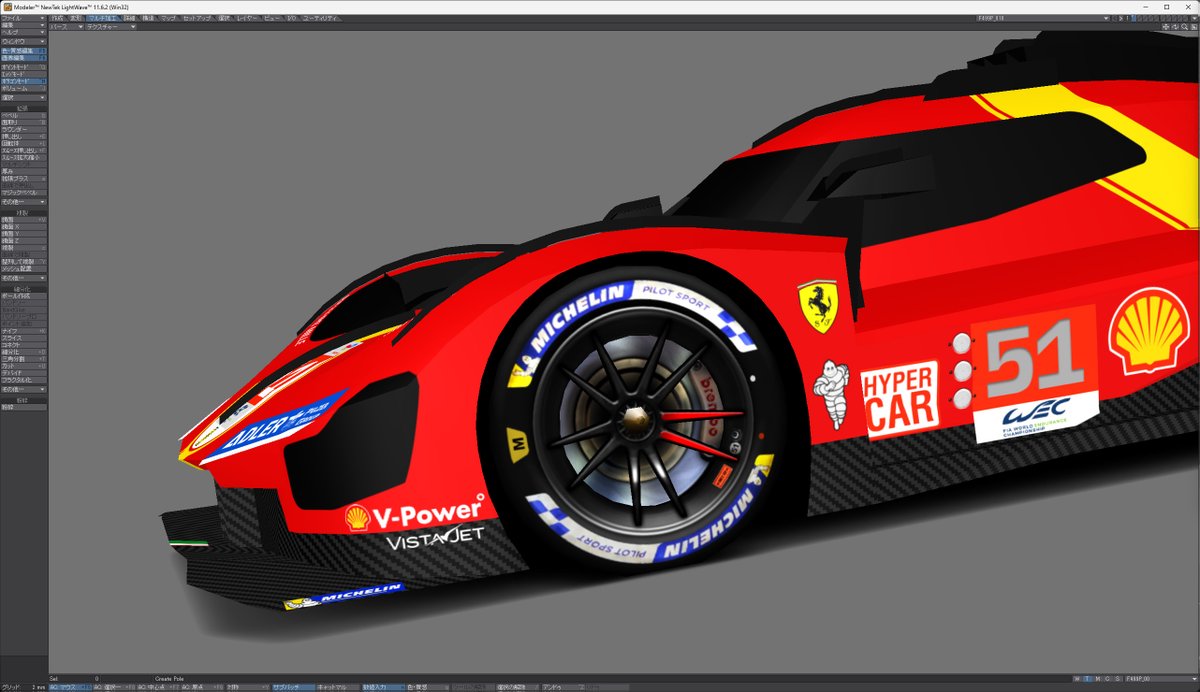
Task: Click the 数値入力 button in bottom bar
Action: click(383, 687)
